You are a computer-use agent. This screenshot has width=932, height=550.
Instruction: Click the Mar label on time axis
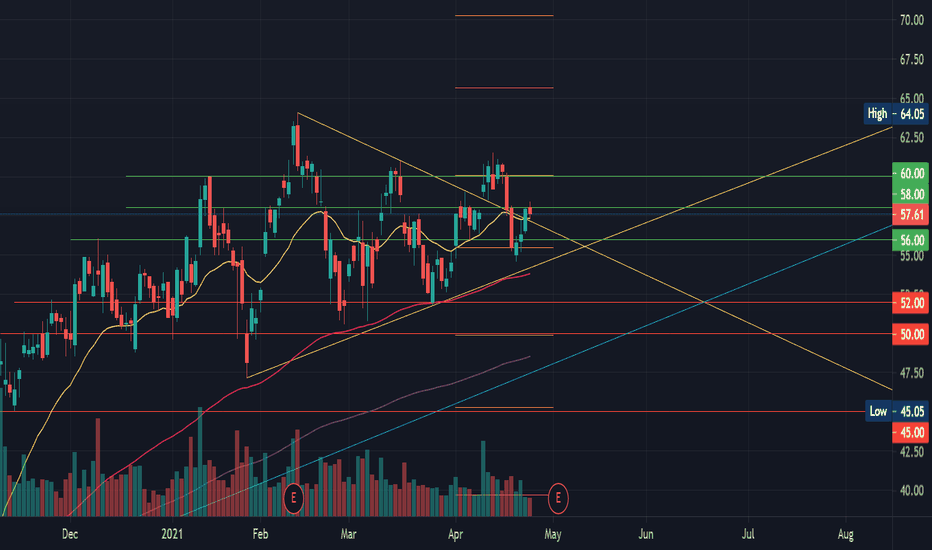tap(348, 534)
